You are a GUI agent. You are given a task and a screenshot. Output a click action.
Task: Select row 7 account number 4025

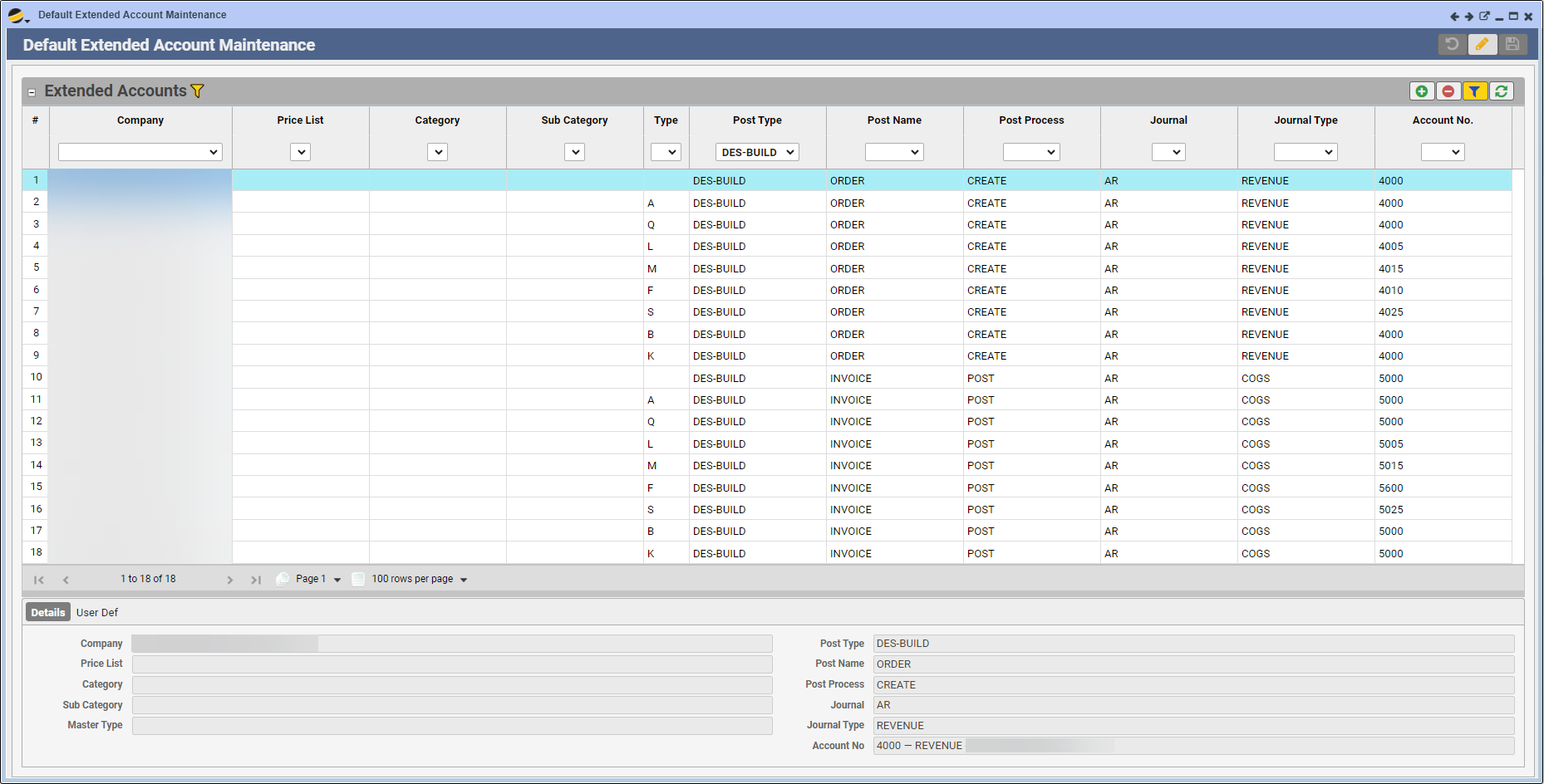(x=1391, y=312)
